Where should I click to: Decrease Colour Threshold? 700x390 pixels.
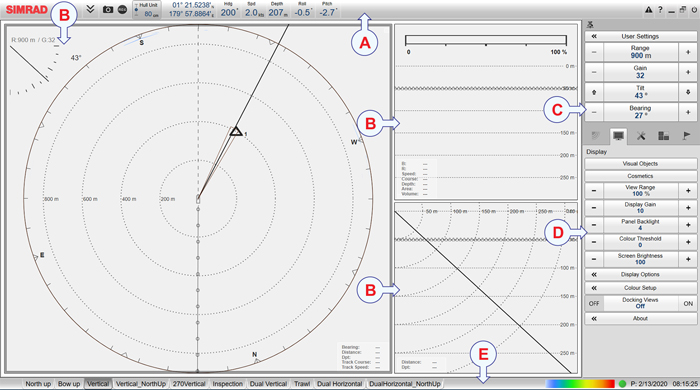coord(594,242)
